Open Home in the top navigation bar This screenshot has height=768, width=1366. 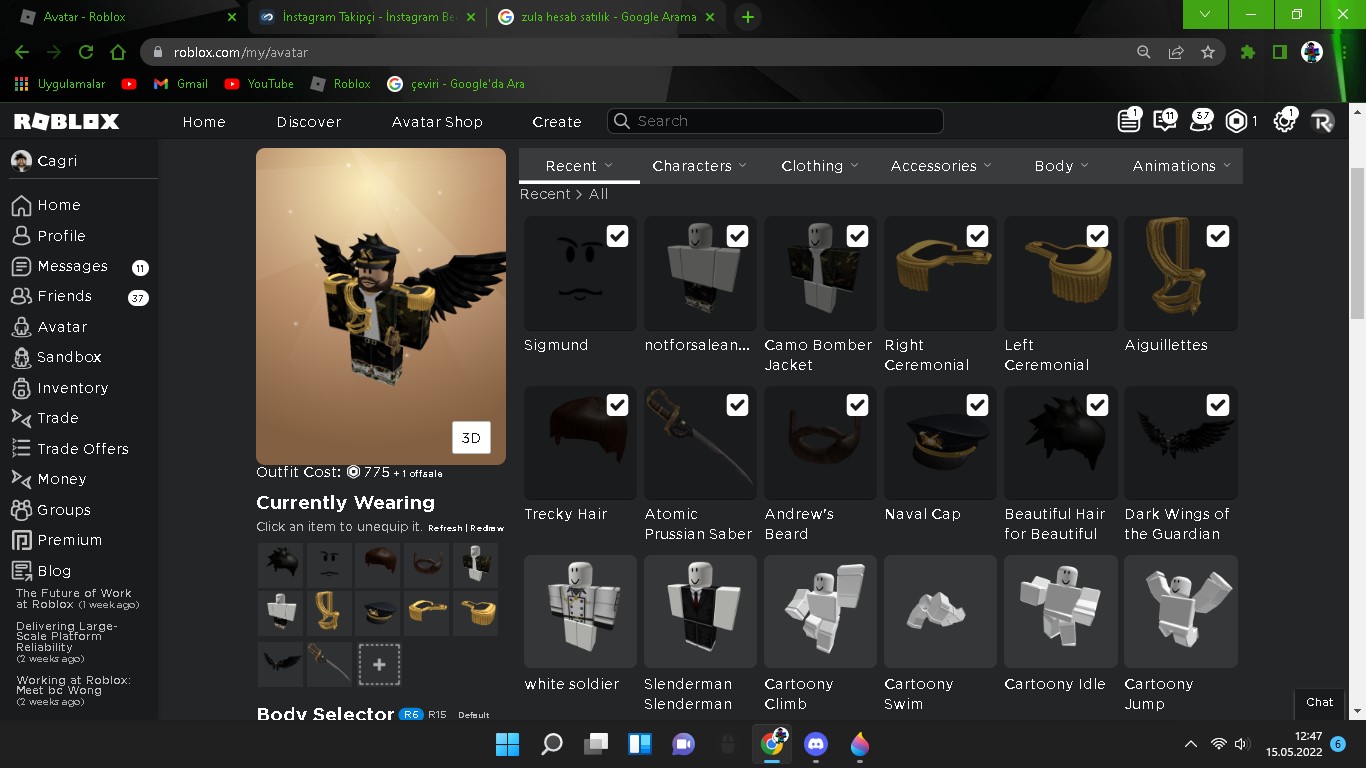coord(204,122)
